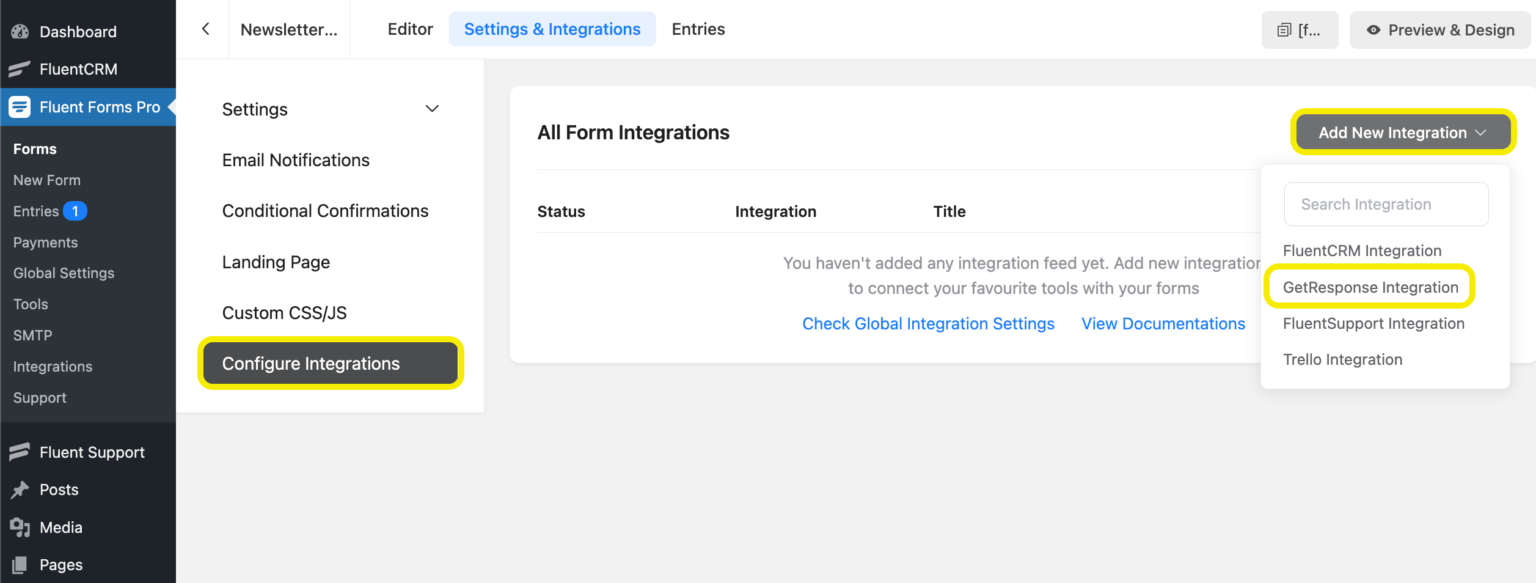Image resolution: width=1536 pixels, height=583 pixels.
Task: Click the eye icon in Preview & Design
Action: (1374, 30)
